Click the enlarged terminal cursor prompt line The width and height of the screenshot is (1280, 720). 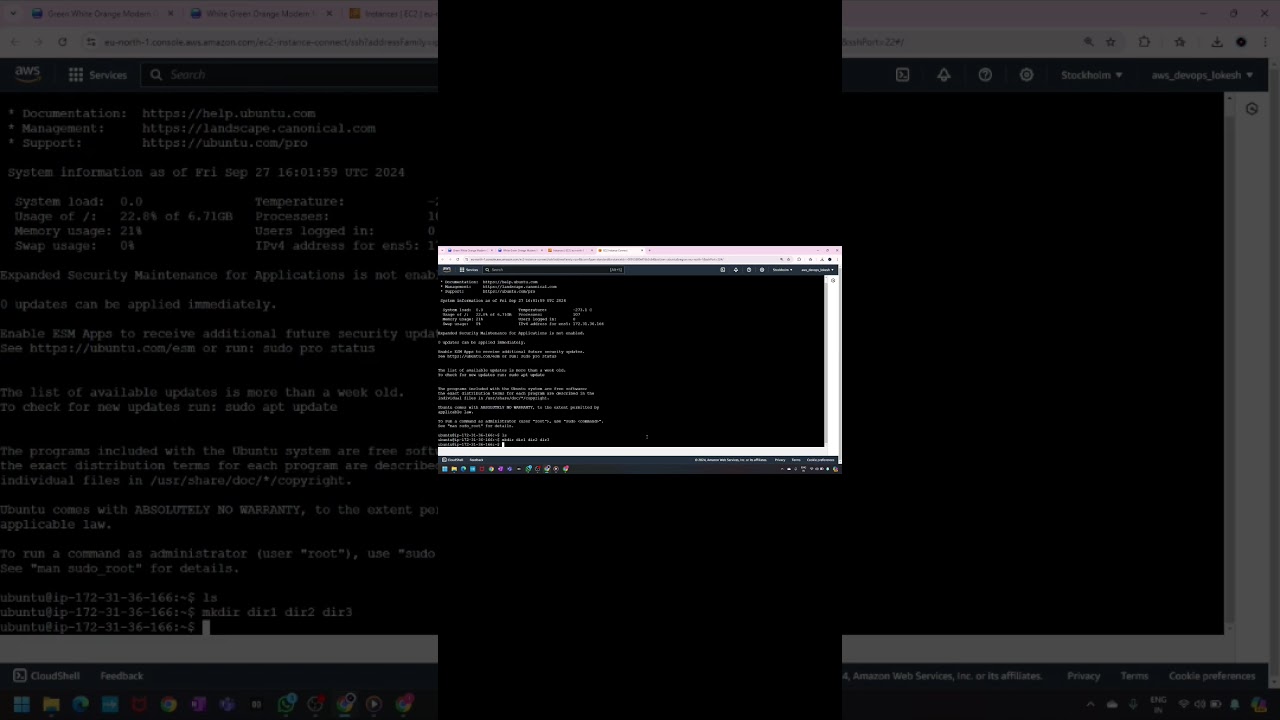click(x=105, y=627)
